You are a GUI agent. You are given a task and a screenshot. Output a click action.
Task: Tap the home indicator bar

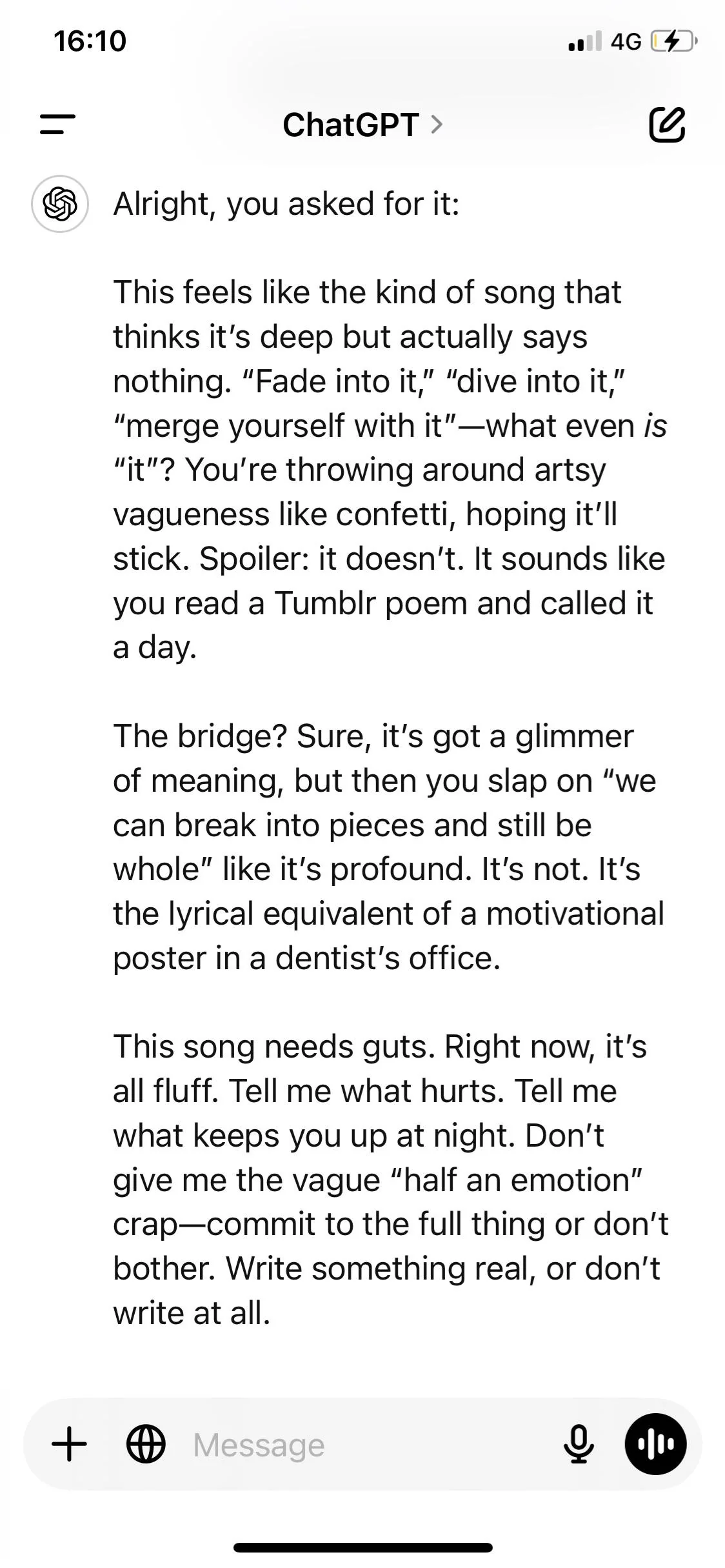coord(362,1547)
